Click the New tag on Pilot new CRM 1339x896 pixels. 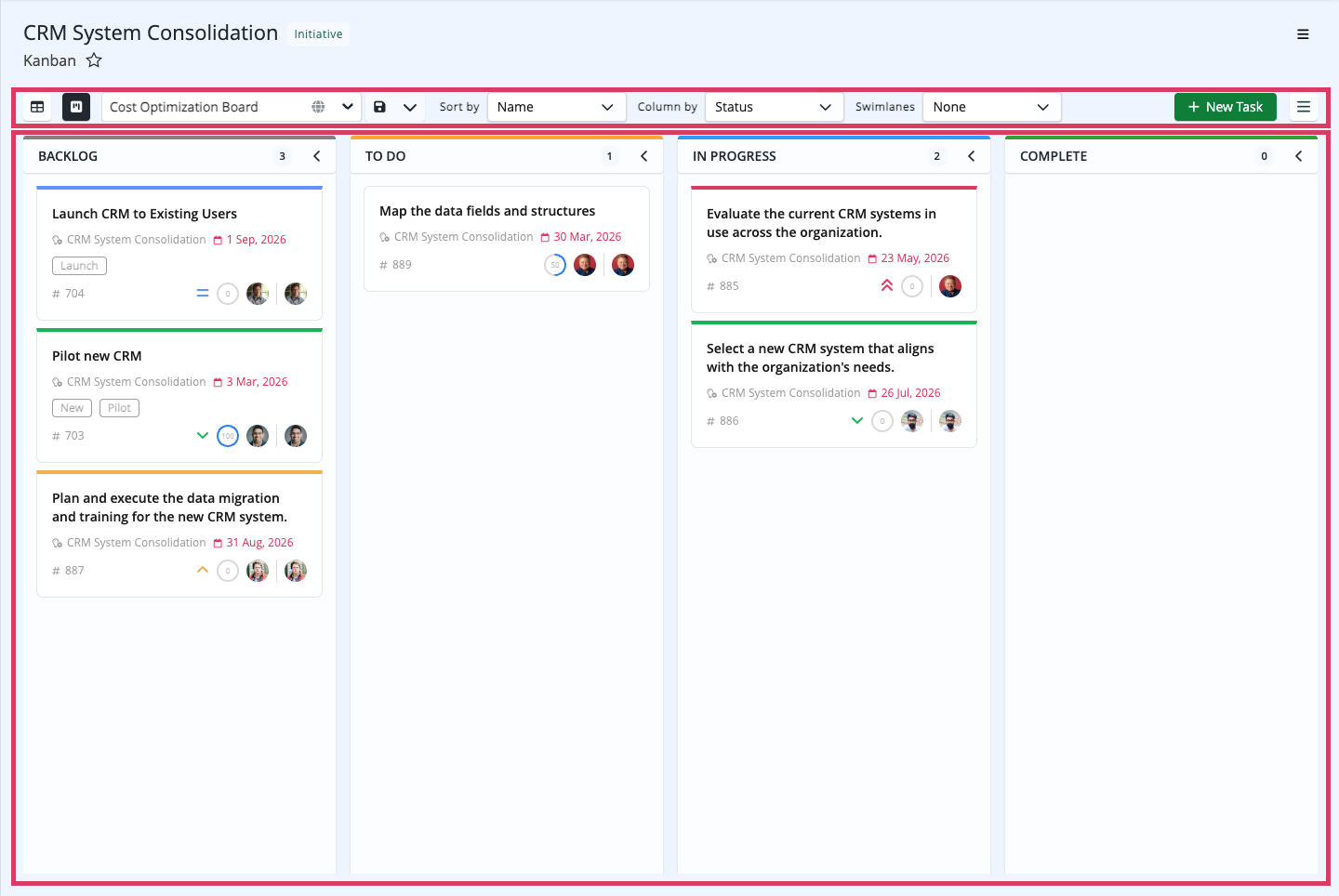click(x=72, y=408)
